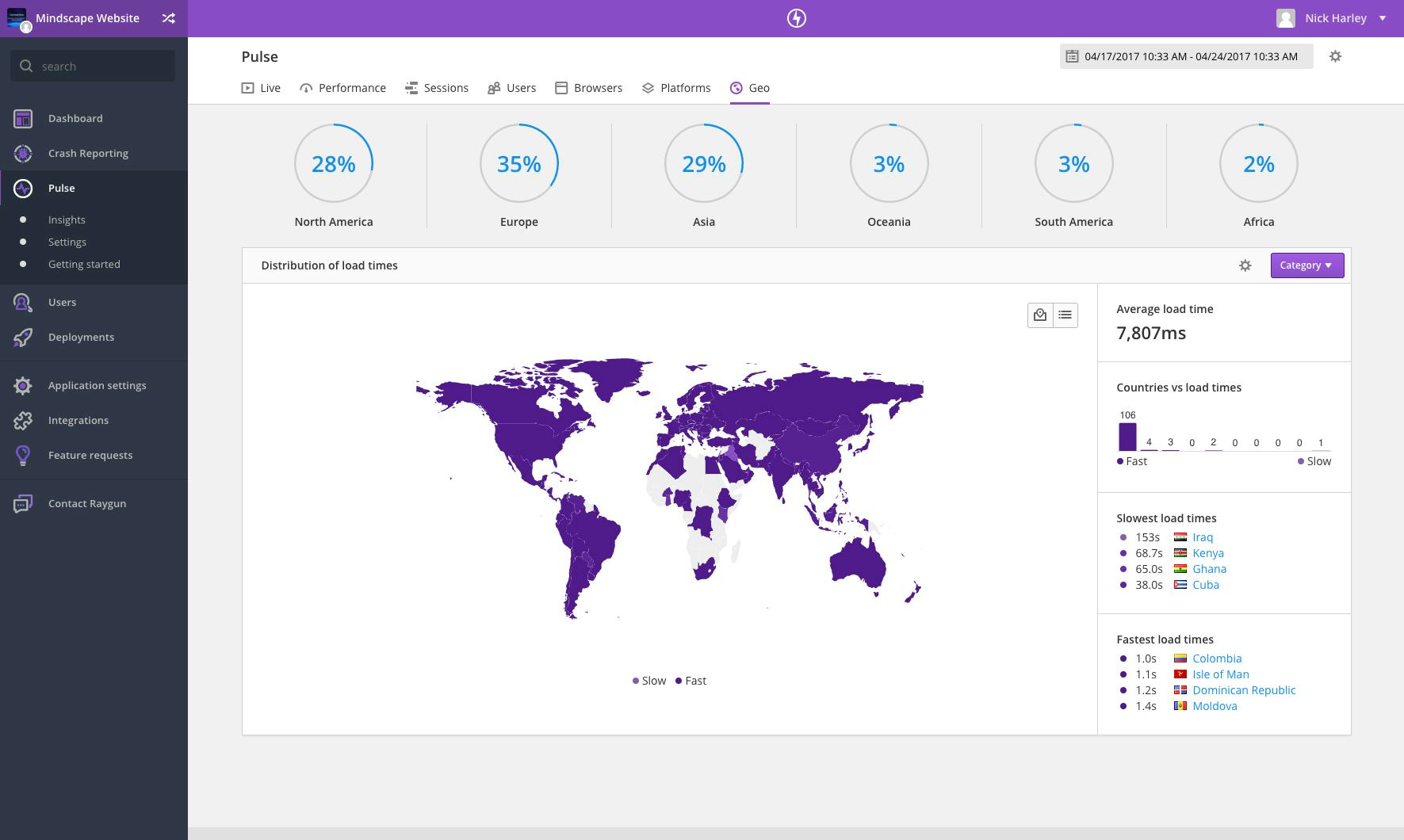The image size is (1404, 840).
Task: Open the Ghana link
Action: [1210, 569]
